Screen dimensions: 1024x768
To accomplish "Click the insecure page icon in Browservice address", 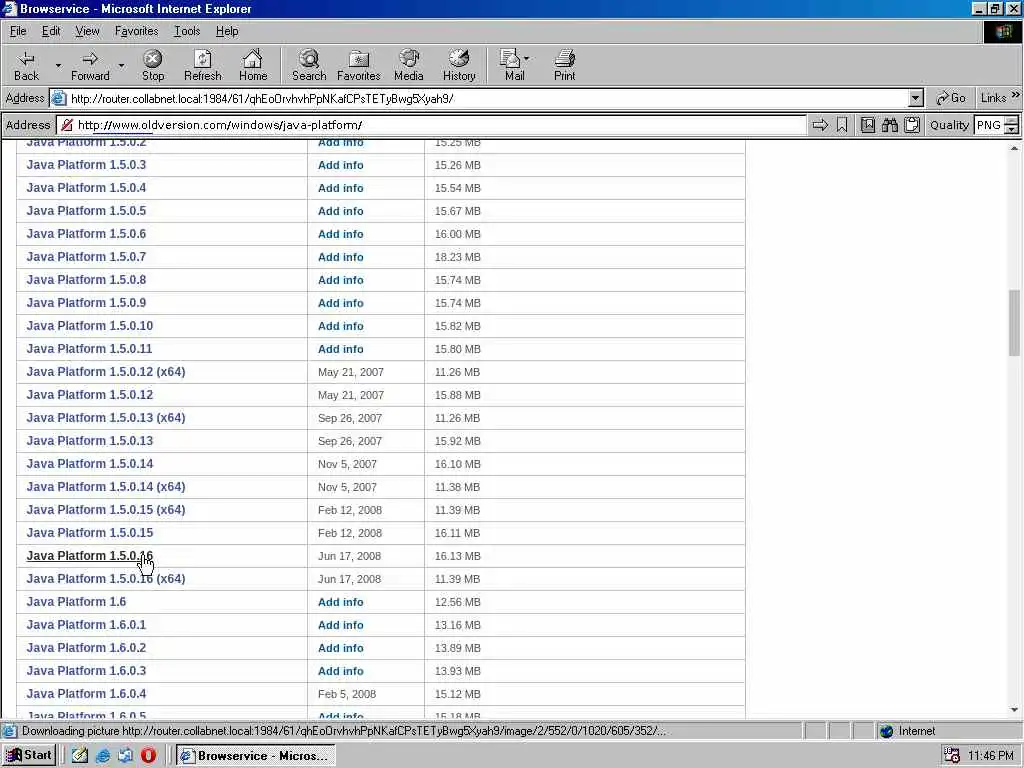I will tap(67, 125).
